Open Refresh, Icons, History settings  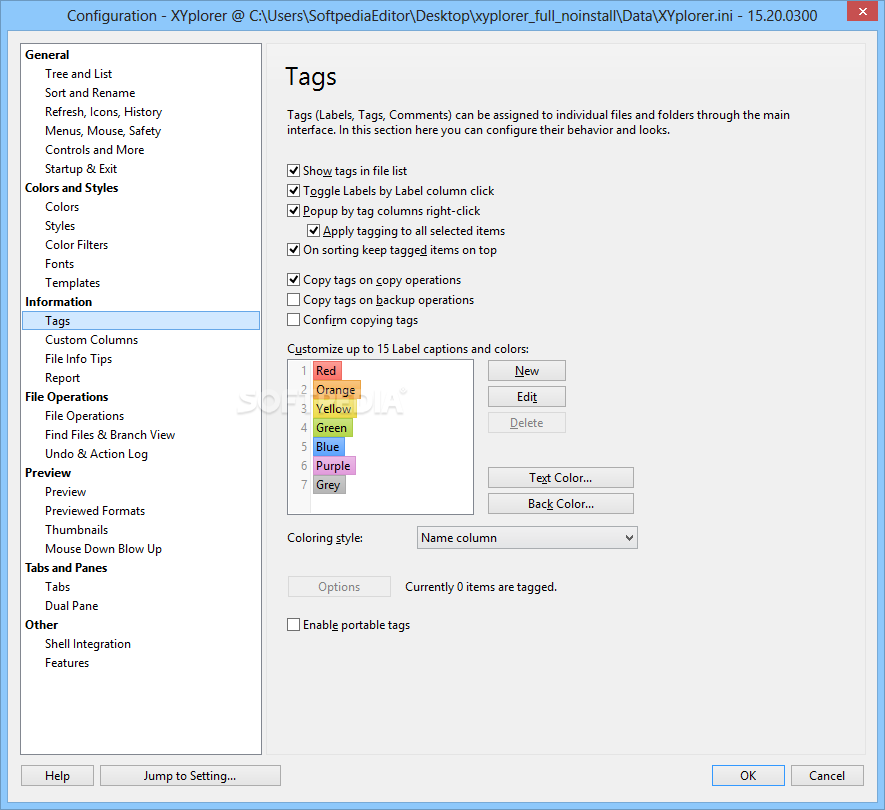(103, 112)
